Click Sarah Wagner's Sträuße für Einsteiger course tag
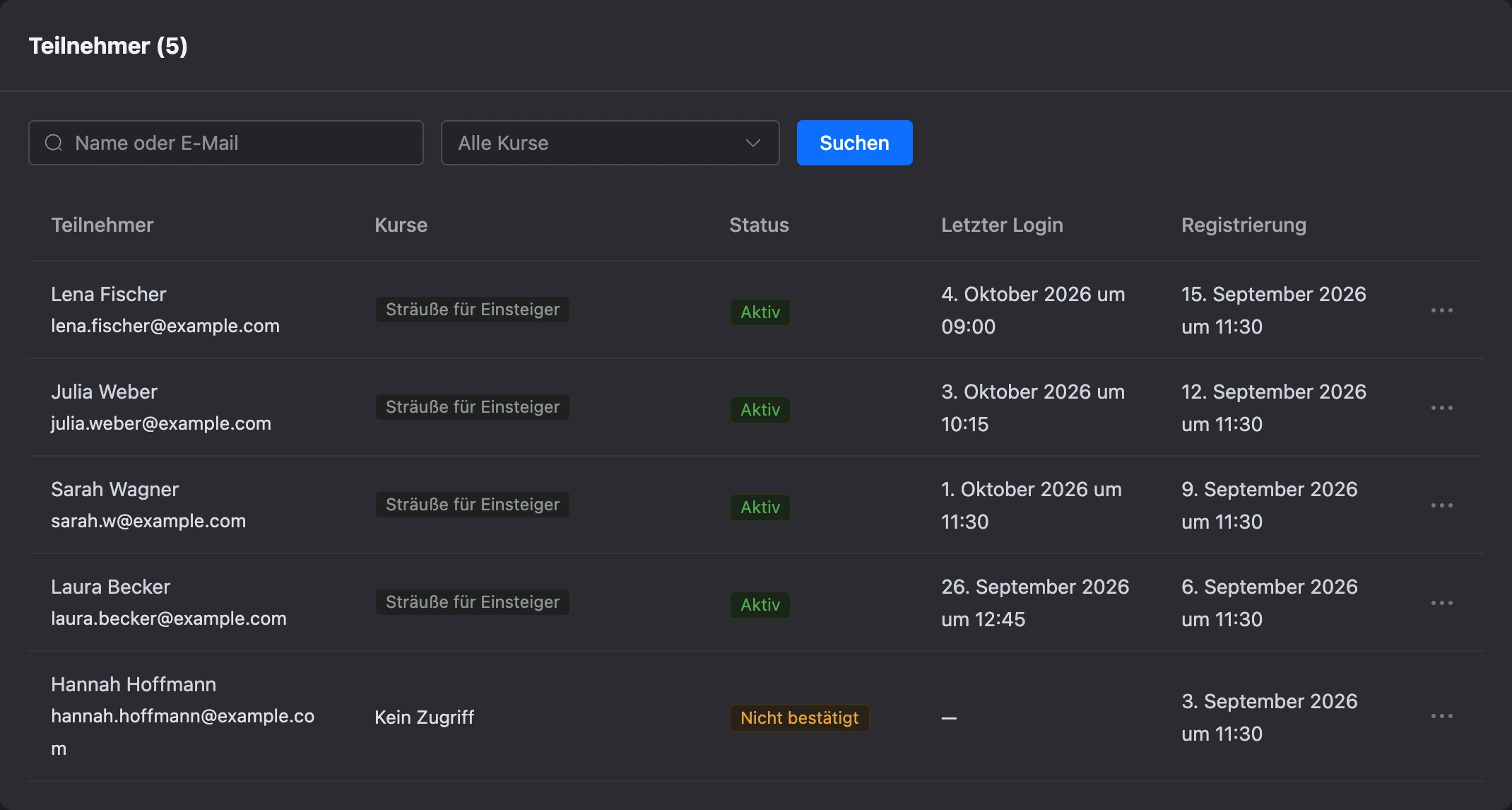1512x810 pixels. click(x=472, y=505)
